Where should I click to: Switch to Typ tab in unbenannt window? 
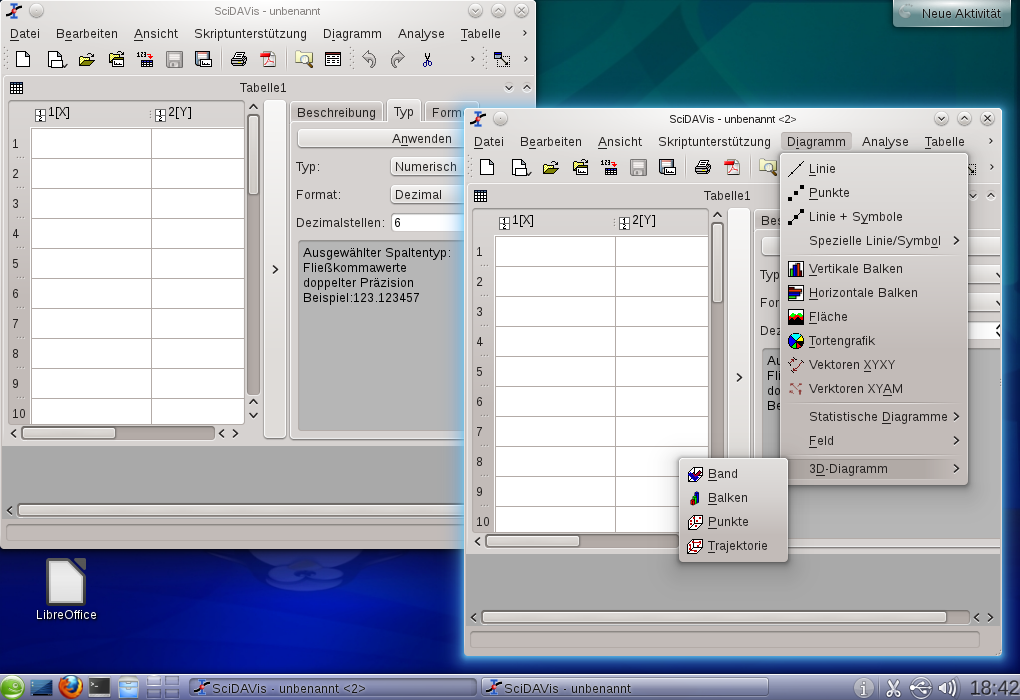404,112
